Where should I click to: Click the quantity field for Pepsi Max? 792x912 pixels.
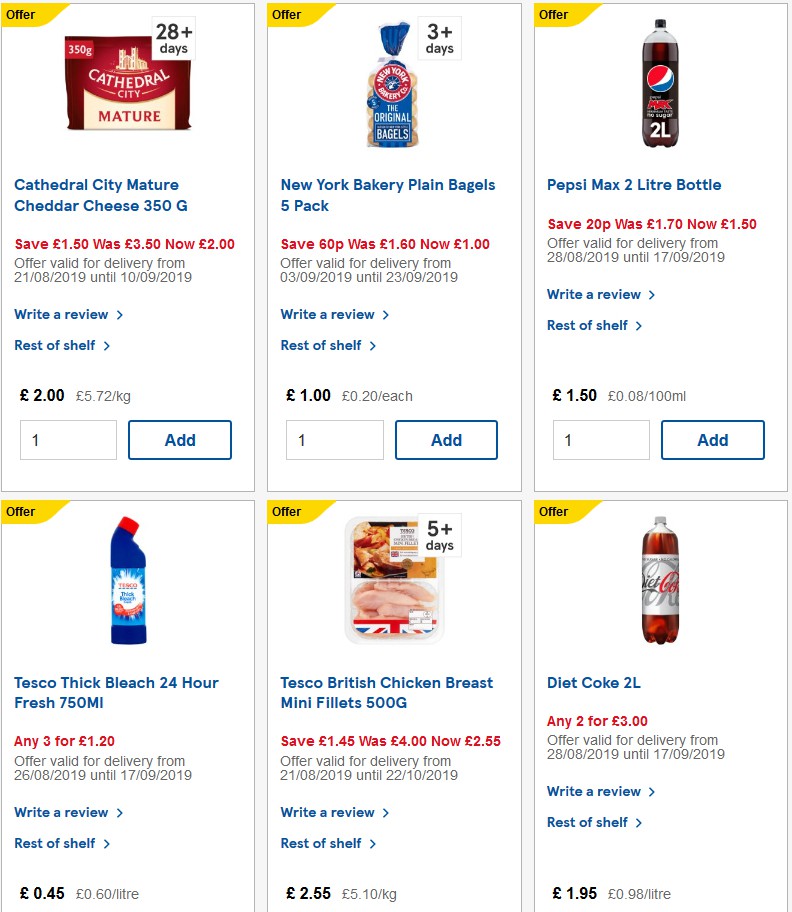click(x=600, y=439)
